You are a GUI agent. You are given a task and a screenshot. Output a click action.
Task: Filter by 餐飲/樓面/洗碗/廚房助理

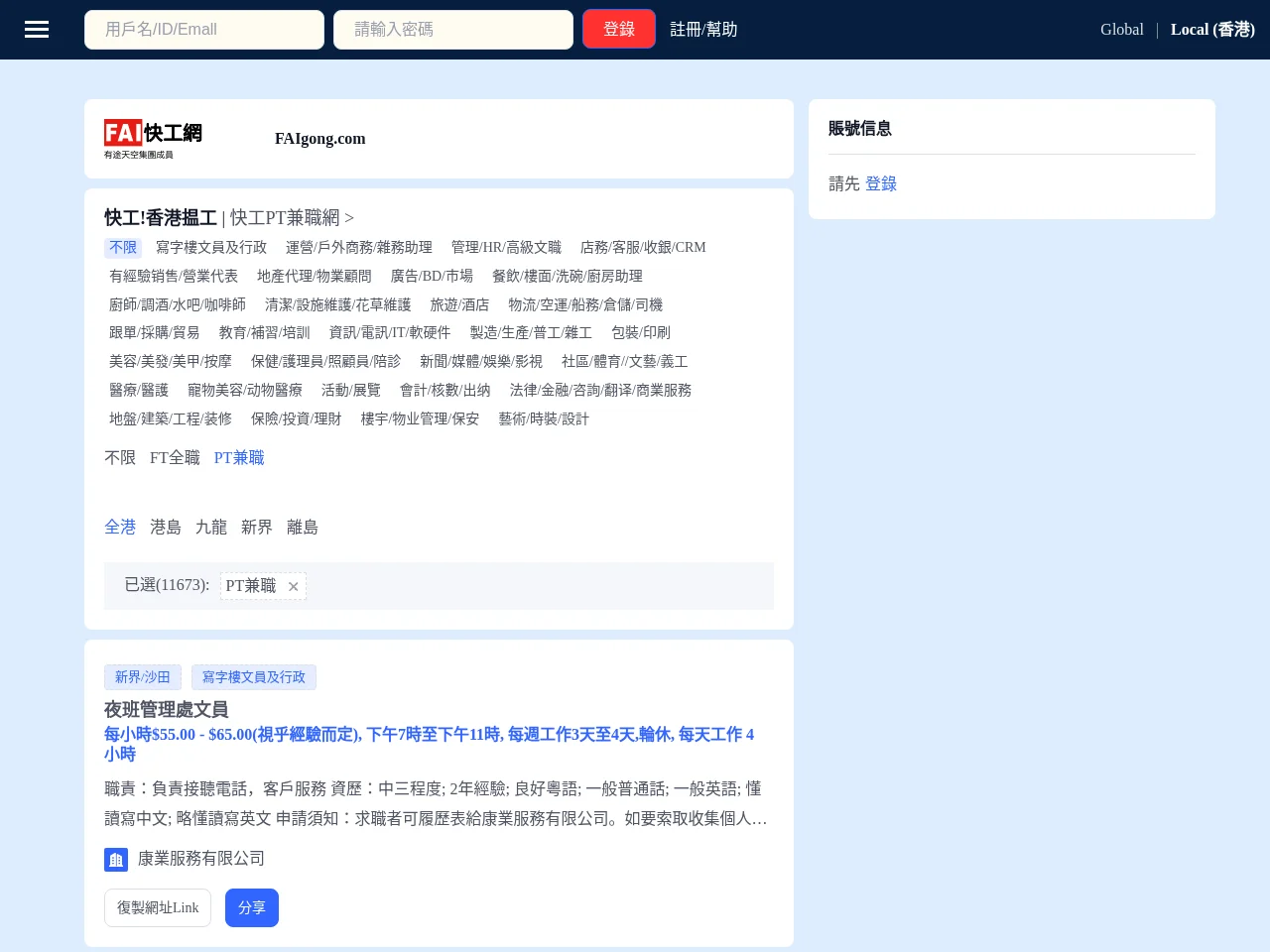[x=568, y=277]
